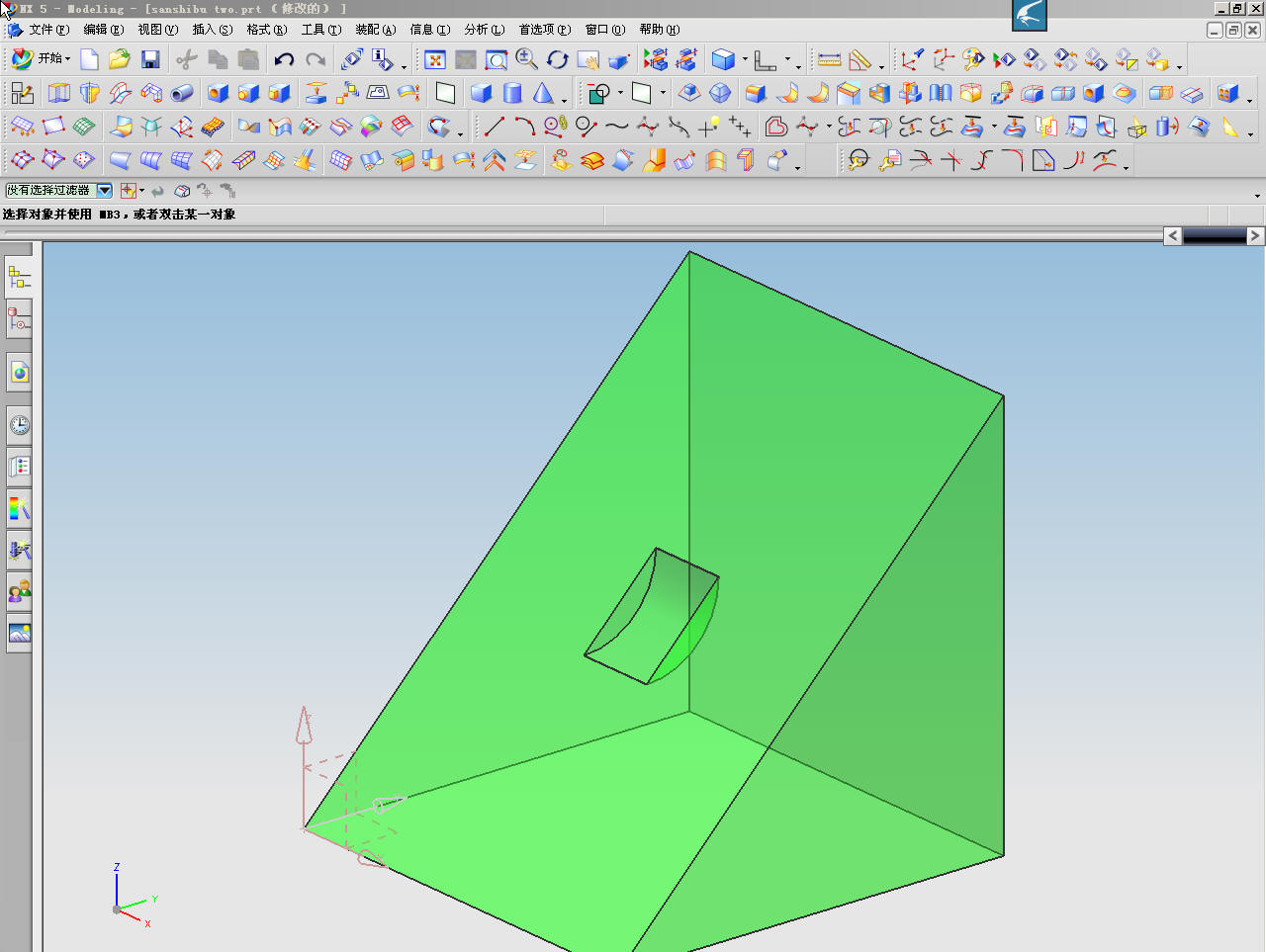Click the Sketch icon in feature toolbar

click(23, 93)
